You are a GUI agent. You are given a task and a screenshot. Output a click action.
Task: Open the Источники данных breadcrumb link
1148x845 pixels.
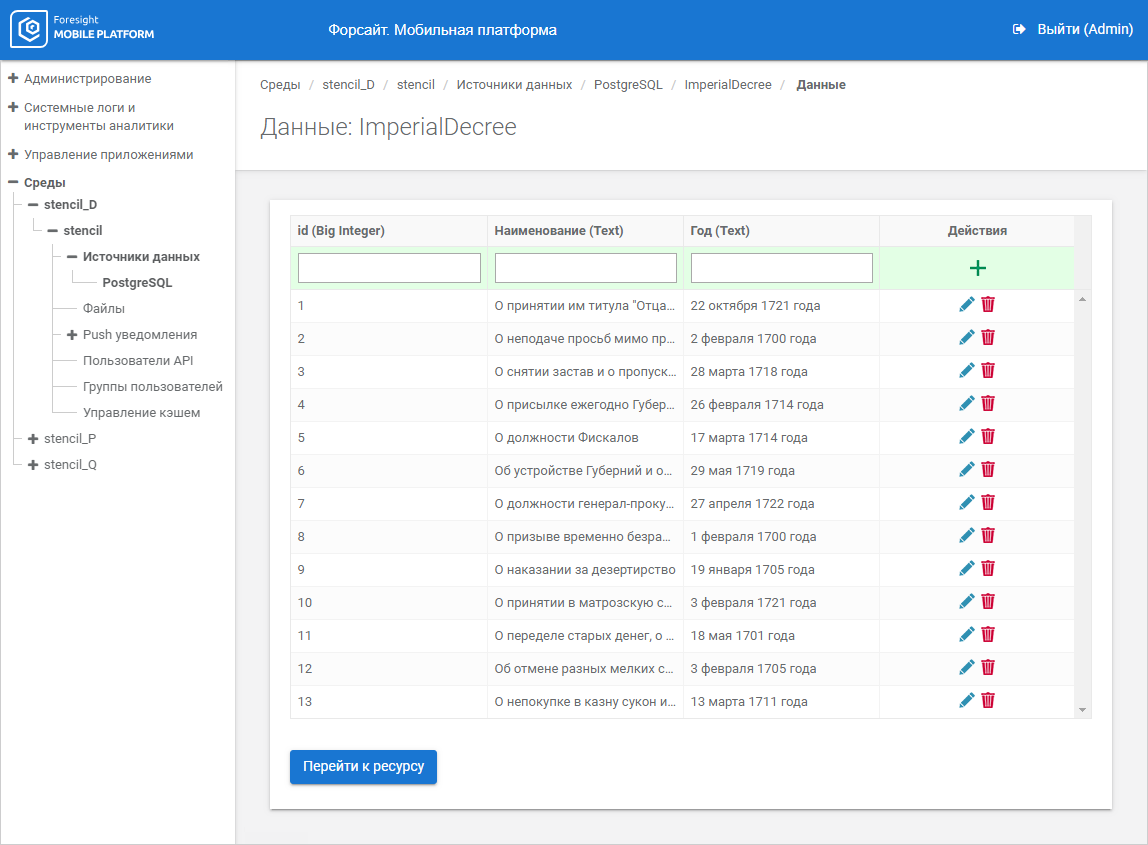coord(514,85)
